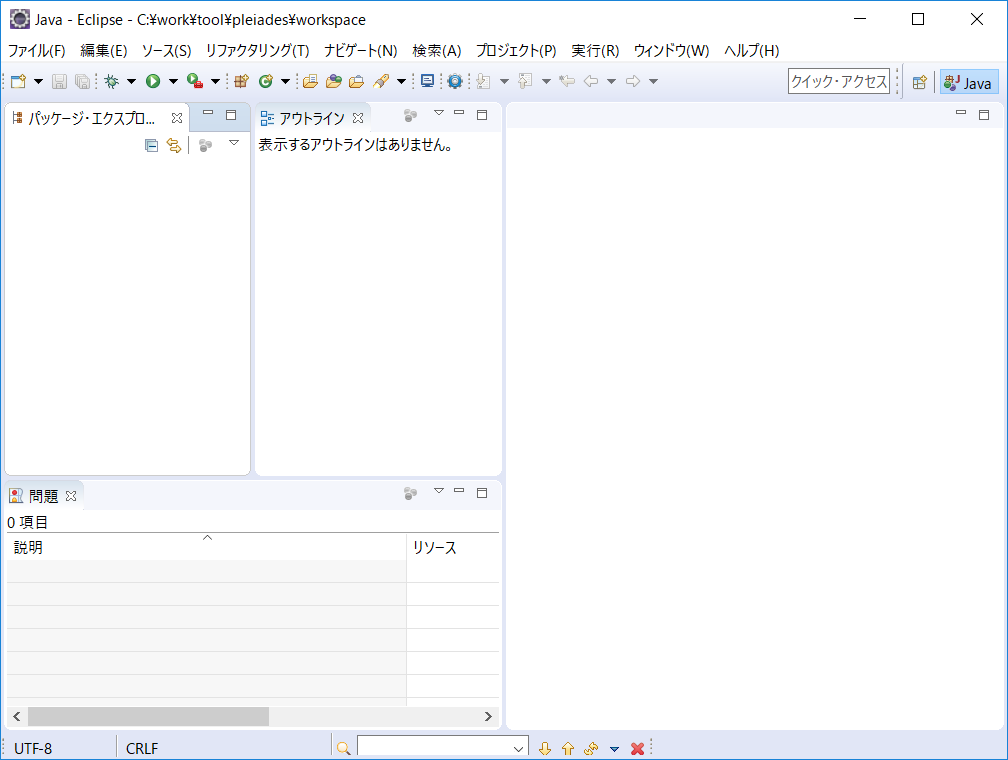Click inside the bottom search input field
Screen dimensions: 1008x760
435,746
